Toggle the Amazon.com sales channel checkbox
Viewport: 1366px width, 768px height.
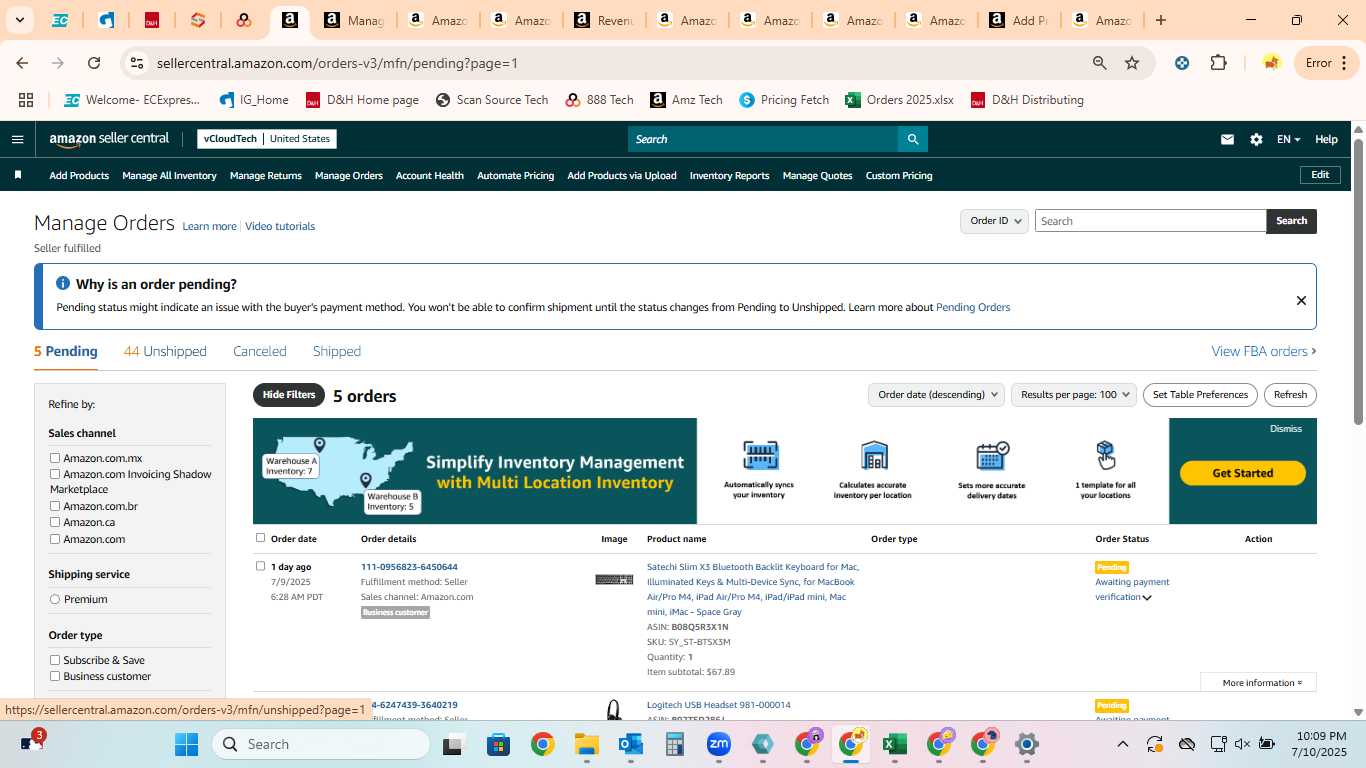click(x=55, y=539)
